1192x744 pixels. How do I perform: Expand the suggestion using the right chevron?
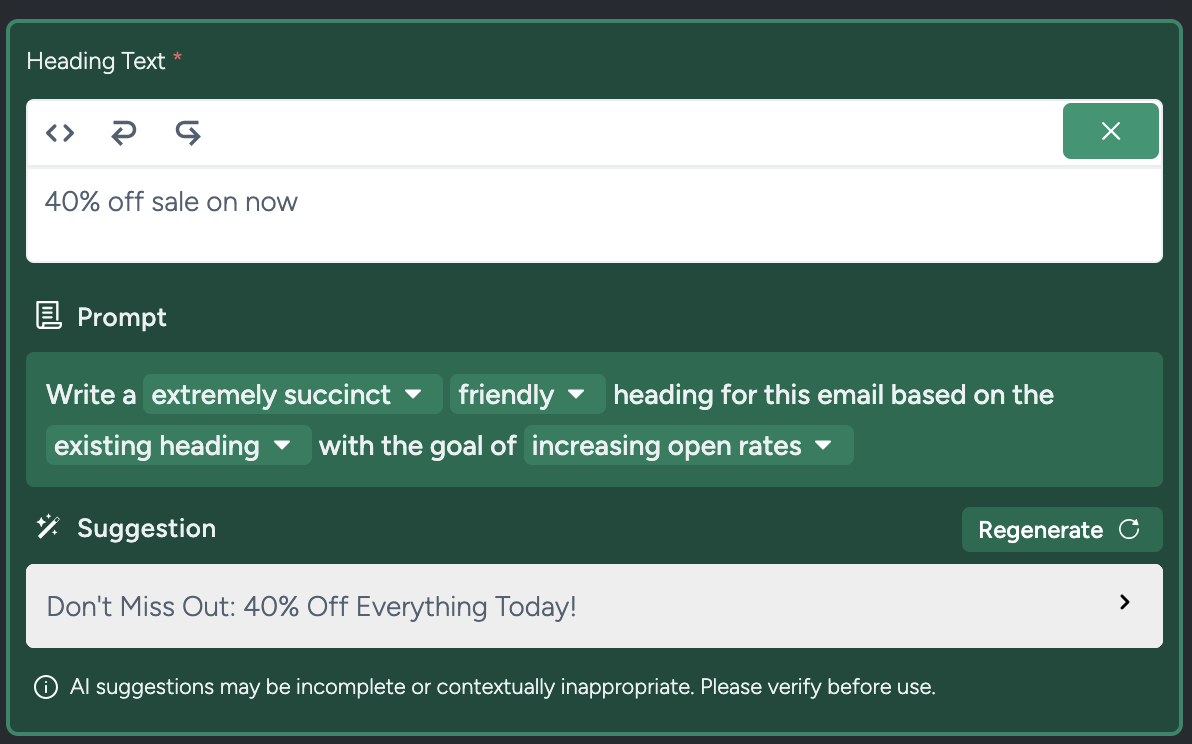click(x=1124, y=602)
